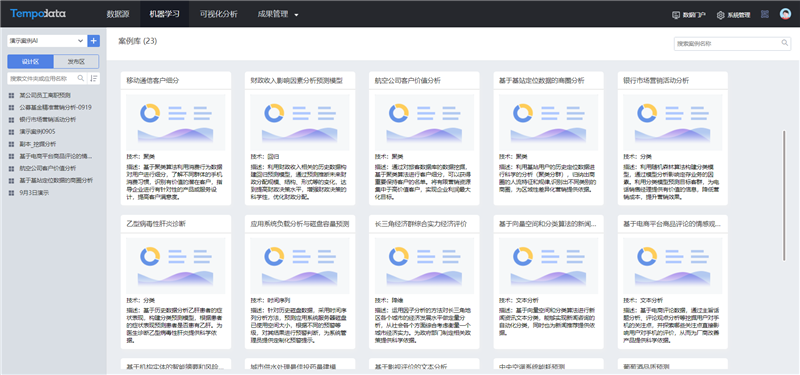The height and width of the screenshot is (375, 800).
Task: Click the Tempodata logo
Action: [38, 14]
